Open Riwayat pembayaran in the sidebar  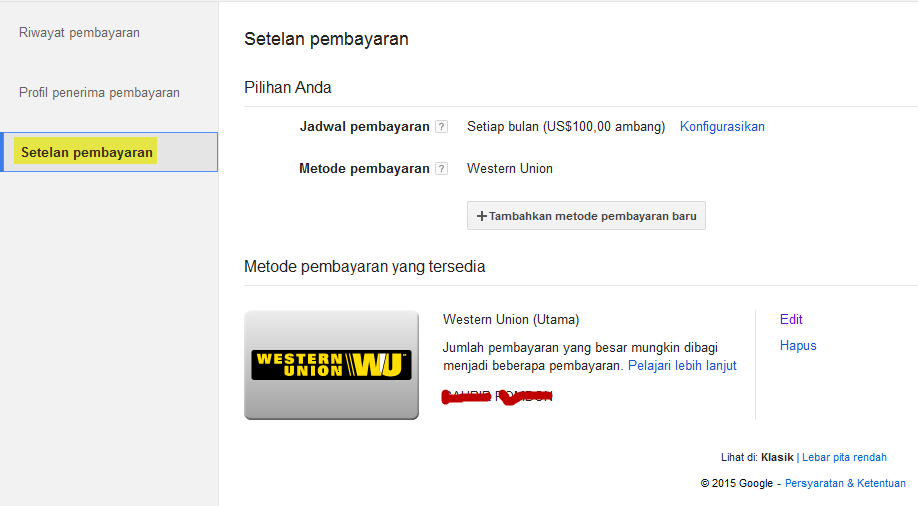(x=79, y=33)
